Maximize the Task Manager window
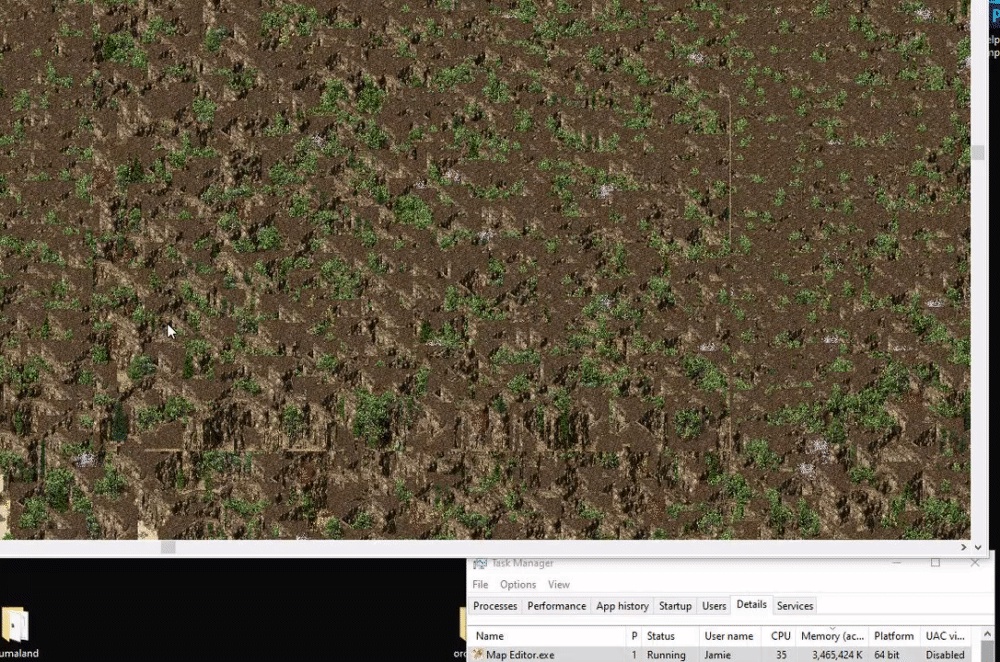The width and height of the screenshot is (1000, 662). [935, 563]
